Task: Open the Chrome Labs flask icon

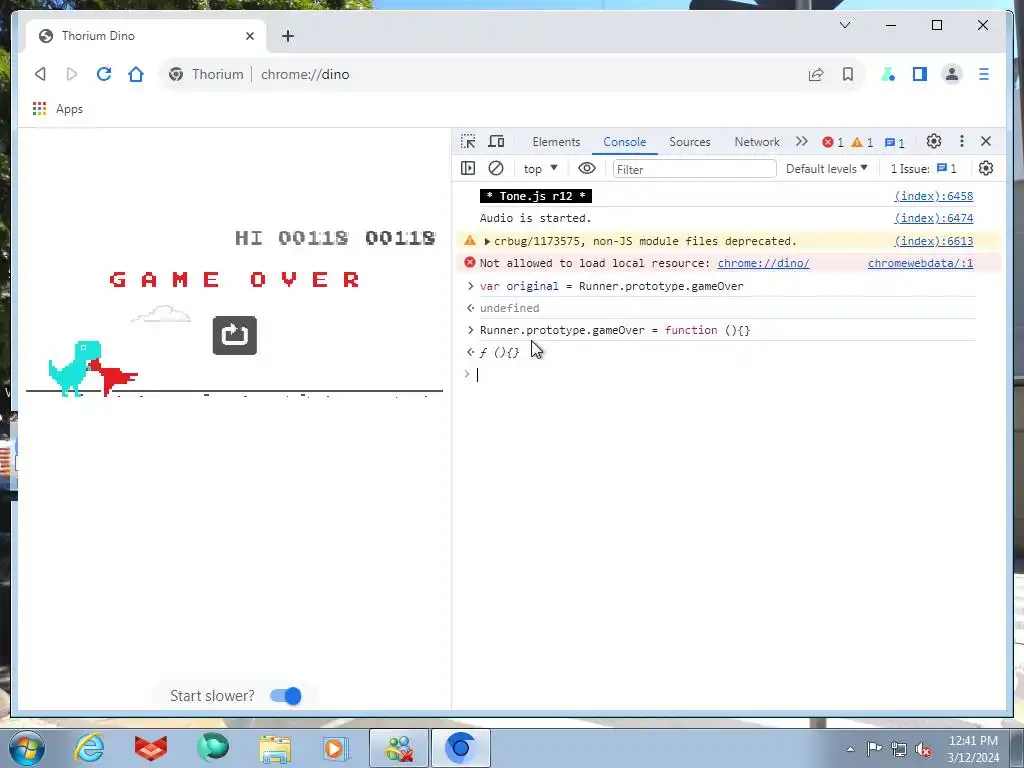Action: 888,74
